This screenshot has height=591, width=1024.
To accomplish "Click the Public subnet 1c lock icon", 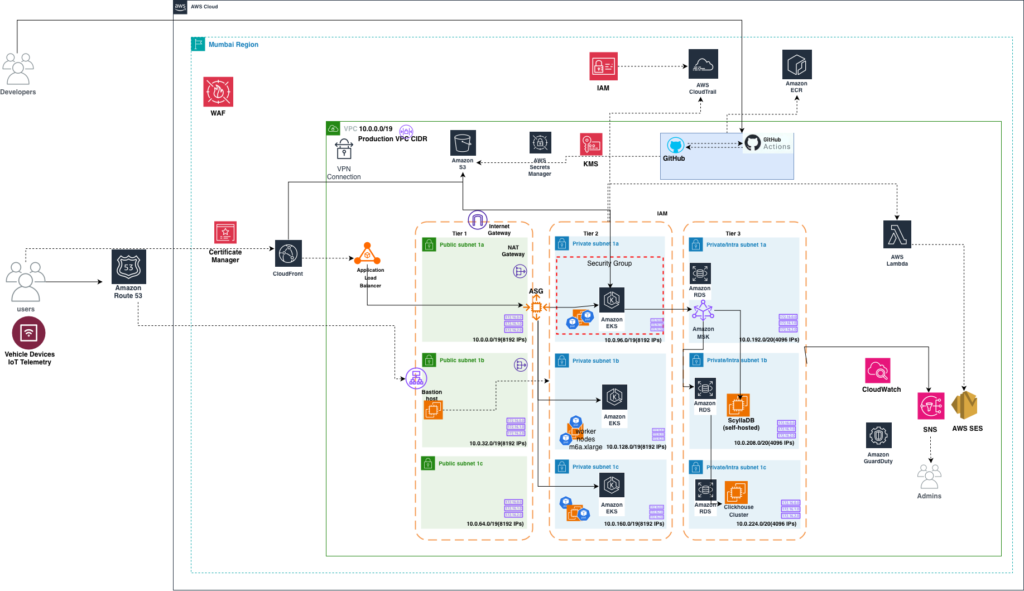I will point(428,464).
